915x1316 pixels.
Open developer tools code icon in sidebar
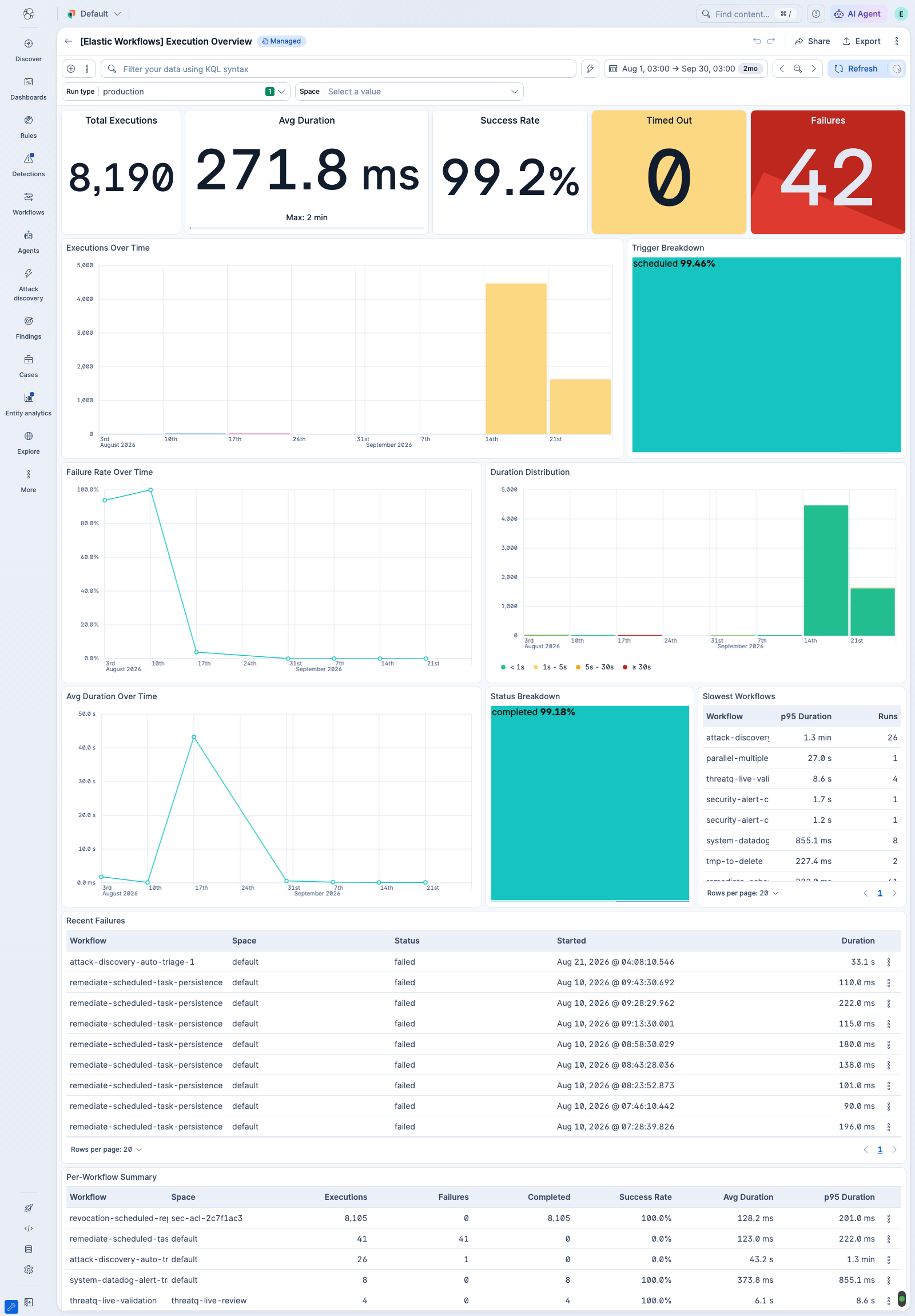point(28,1228)
